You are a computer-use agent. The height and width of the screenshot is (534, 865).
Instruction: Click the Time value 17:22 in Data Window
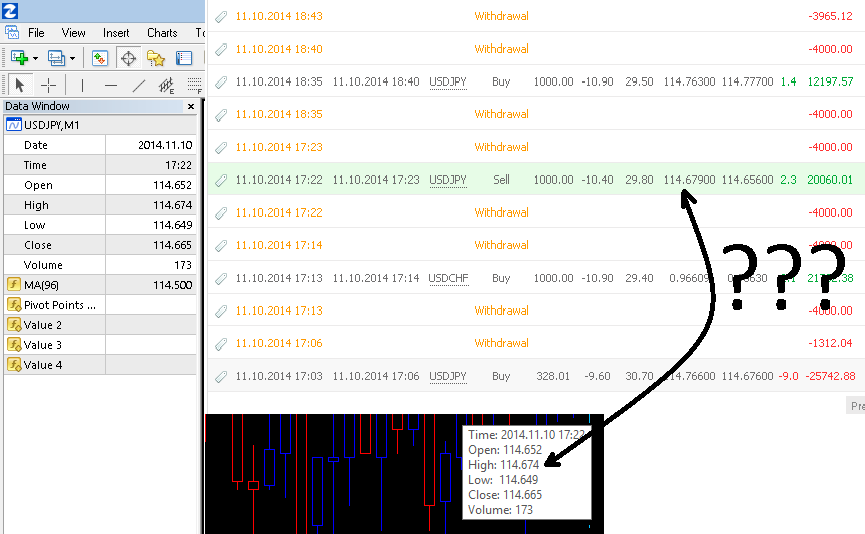tap(178, 165)
